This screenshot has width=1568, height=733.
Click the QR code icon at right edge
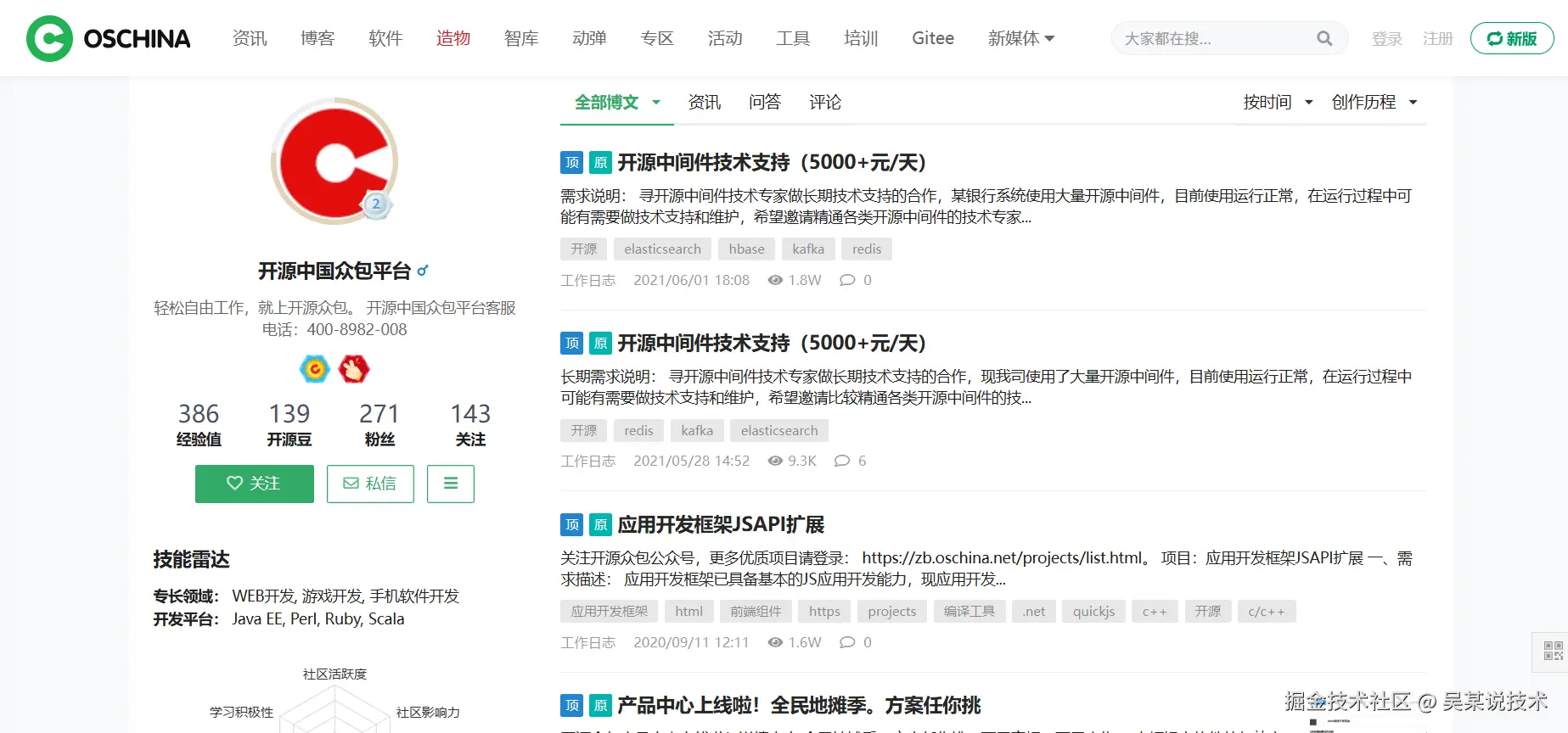pos(1553,651)
